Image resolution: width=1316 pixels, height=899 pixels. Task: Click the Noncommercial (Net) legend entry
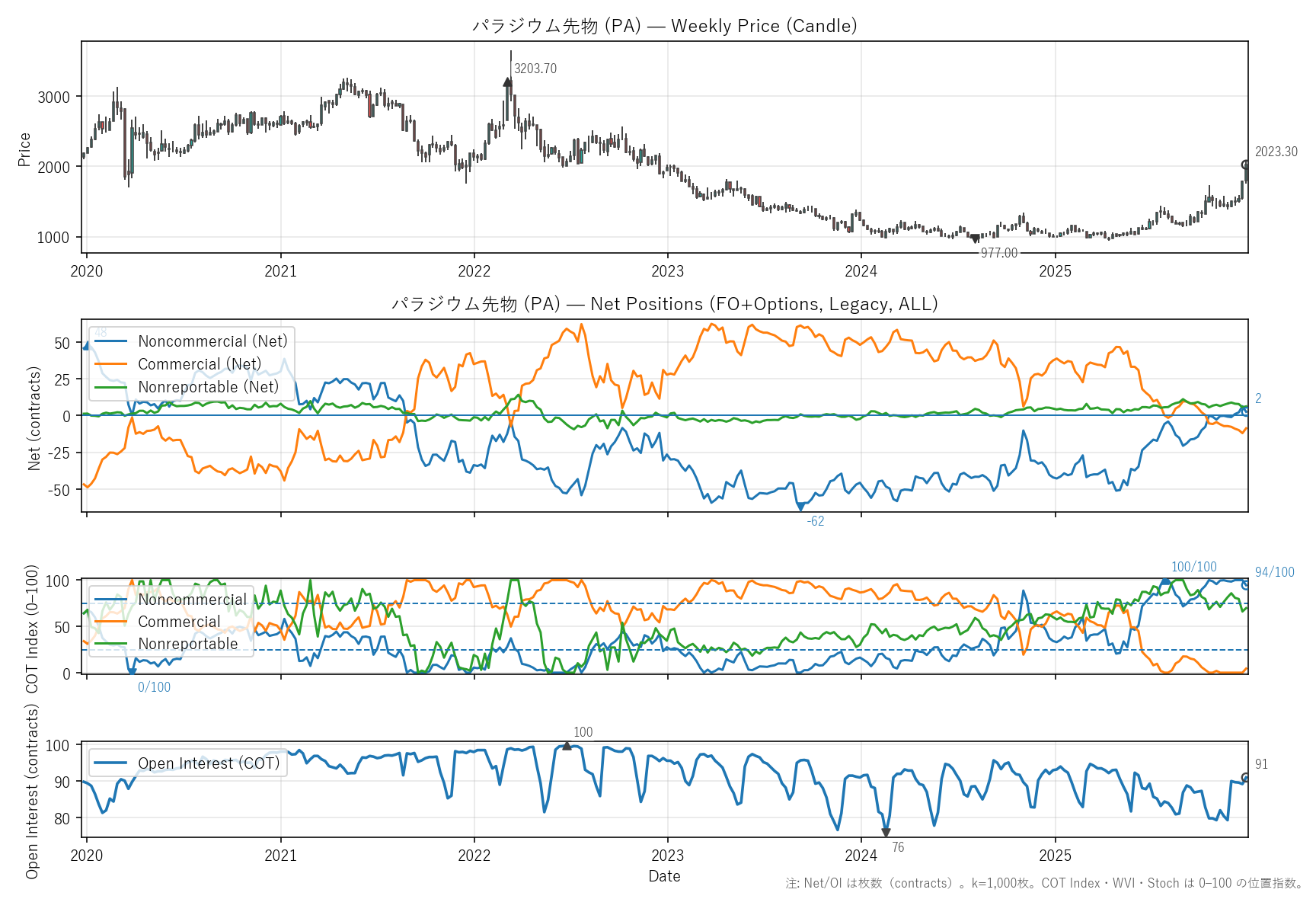click(212, 341)
